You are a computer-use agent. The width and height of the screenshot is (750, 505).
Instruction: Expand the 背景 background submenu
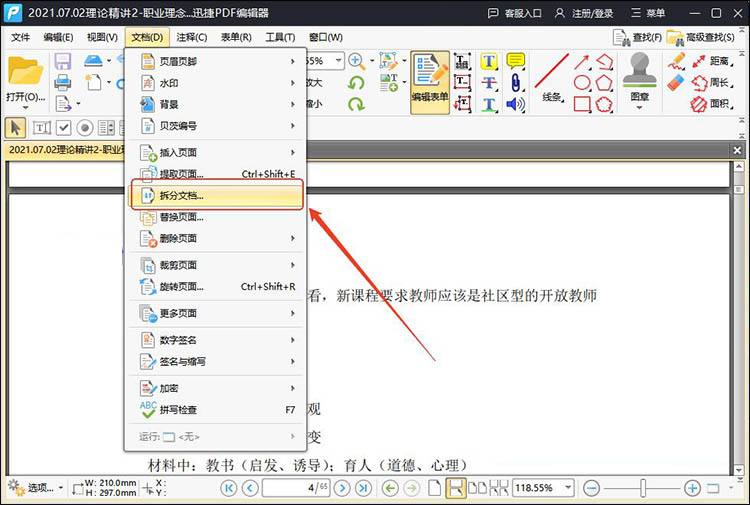[216, 104]
